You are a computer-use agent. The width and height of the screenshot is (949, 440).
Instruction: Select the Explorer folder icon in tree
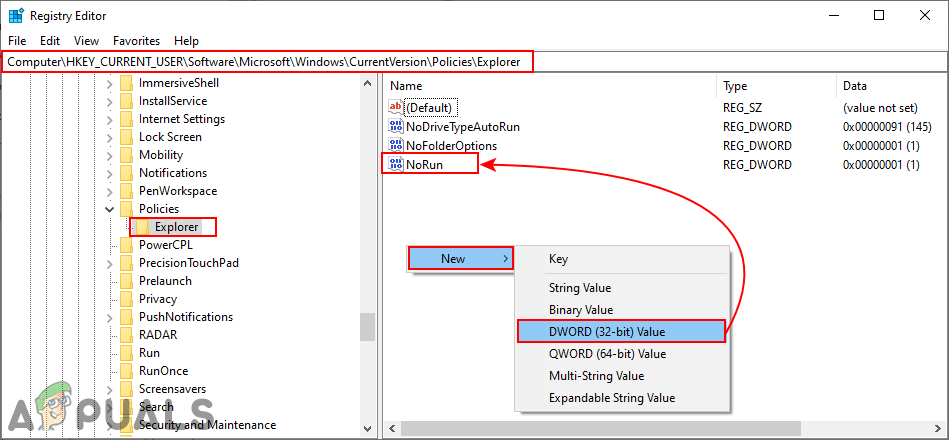tap(143, 227)
